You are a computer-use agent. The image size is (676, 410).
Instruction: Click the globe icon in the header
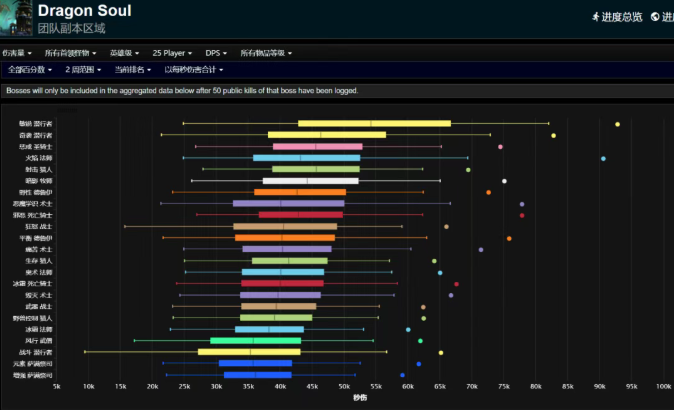point(655,16)
